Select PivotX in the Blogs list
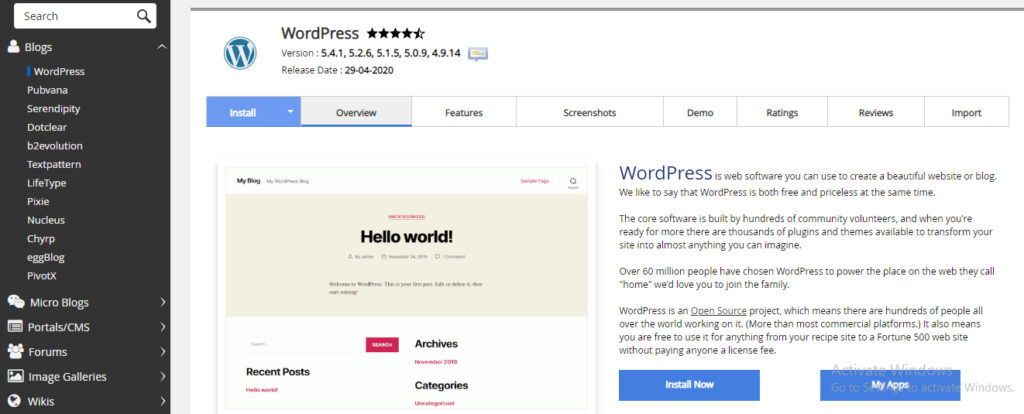 tap(42, 276)
